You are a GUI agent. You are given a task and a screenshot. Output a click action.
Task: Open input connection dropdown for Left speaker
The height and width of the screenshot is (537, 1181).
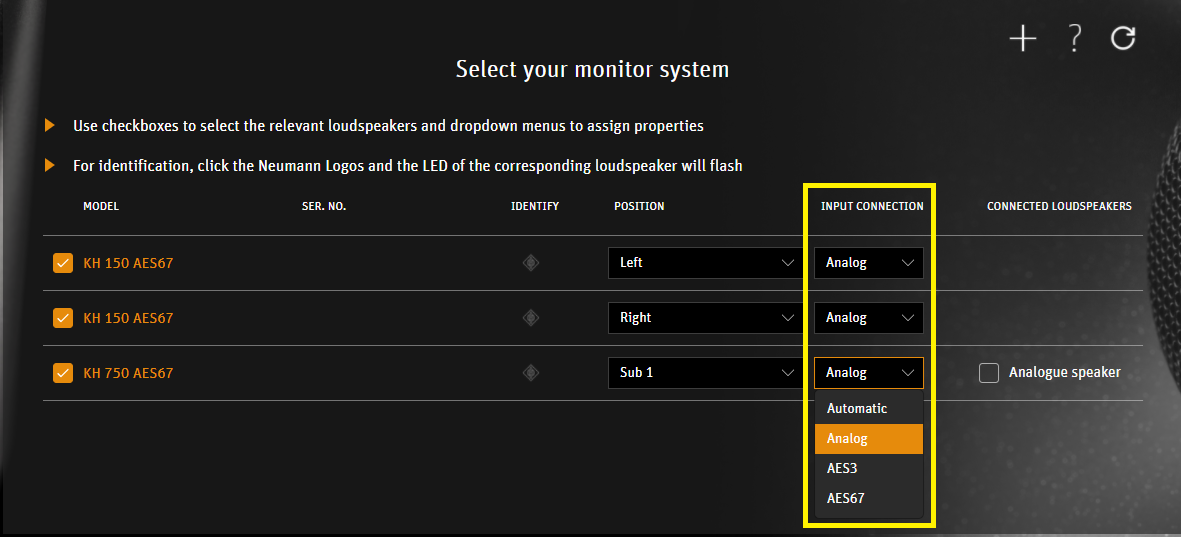tap(868, 263)
